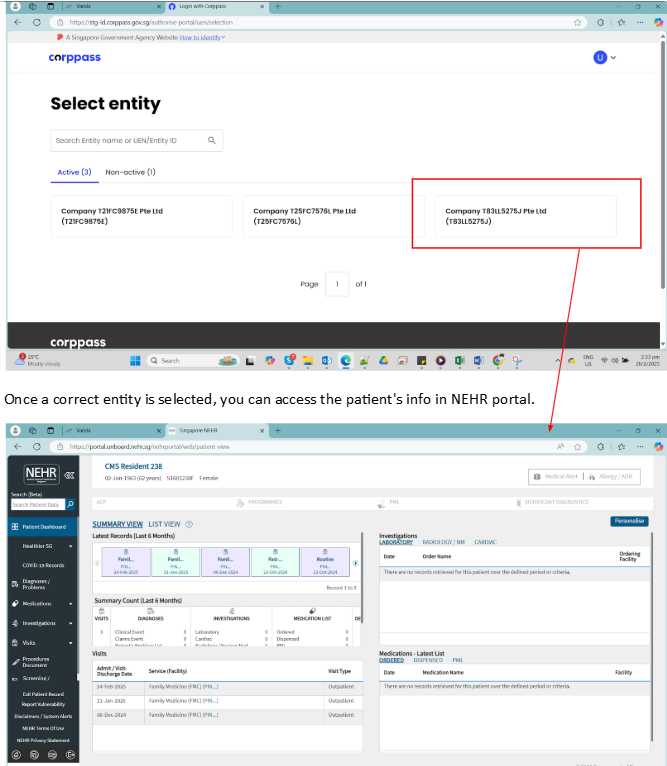Click the magnifier button beside Search Patient Data
This screenshot has height=766, width=667.
[x=70, y=504]
